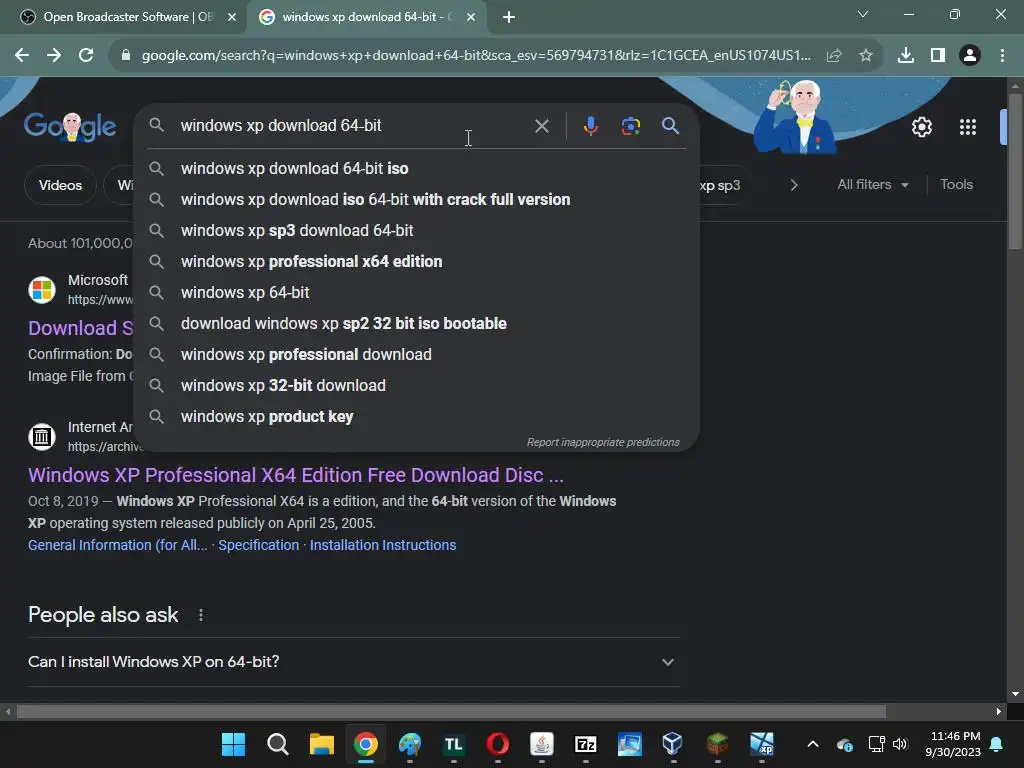Choose suggestion windows xp sp3 download 64-bit
Screen dimensions: 1024x768
point(416,231)
